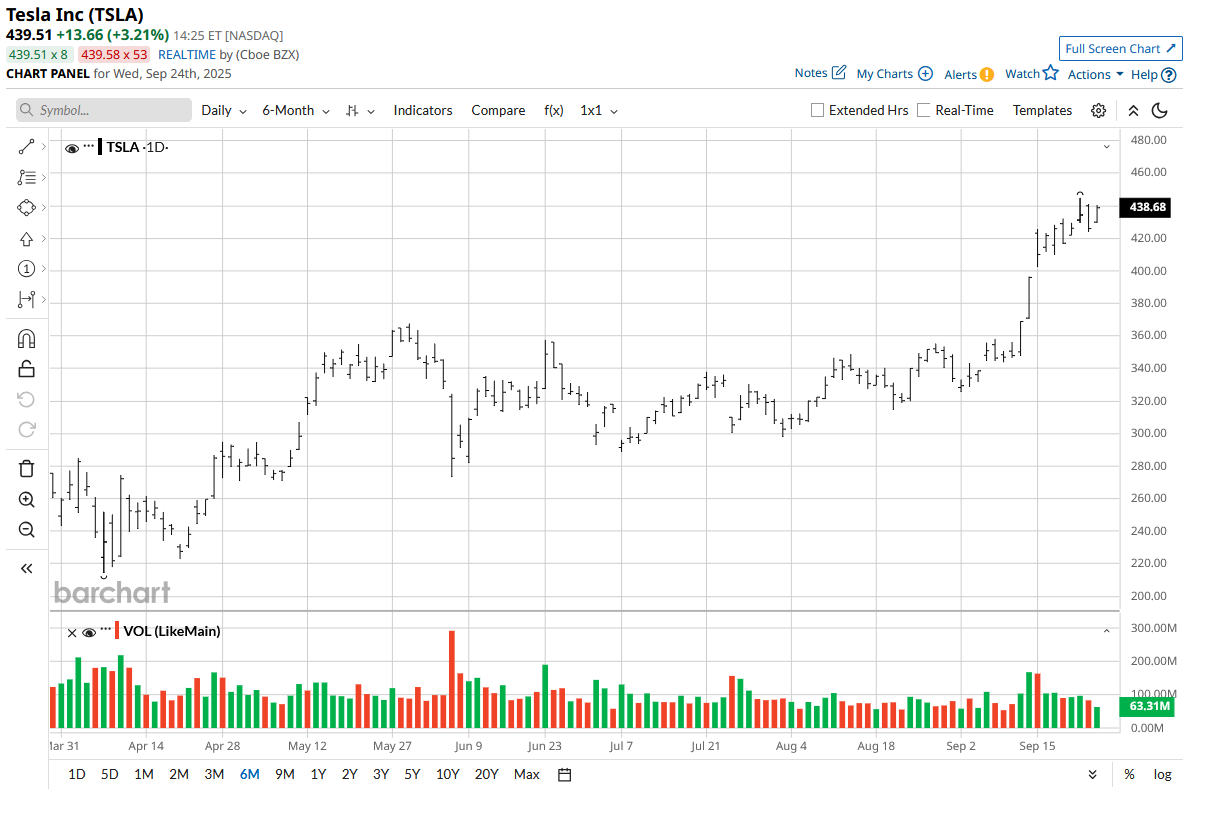Open the Actions dropdown menu
This screenshot has height=816, width=1209.
point(1095,74)
